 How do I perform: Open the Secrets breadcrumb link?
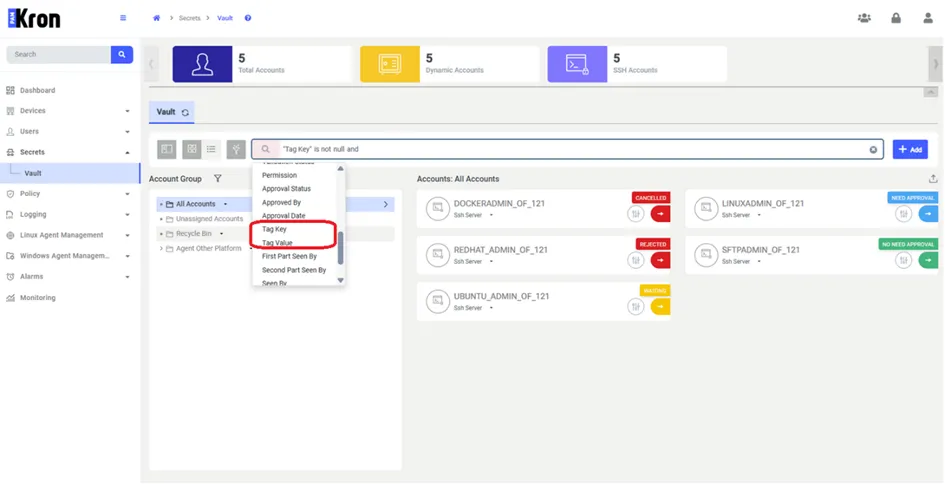(x=189, y=18)
